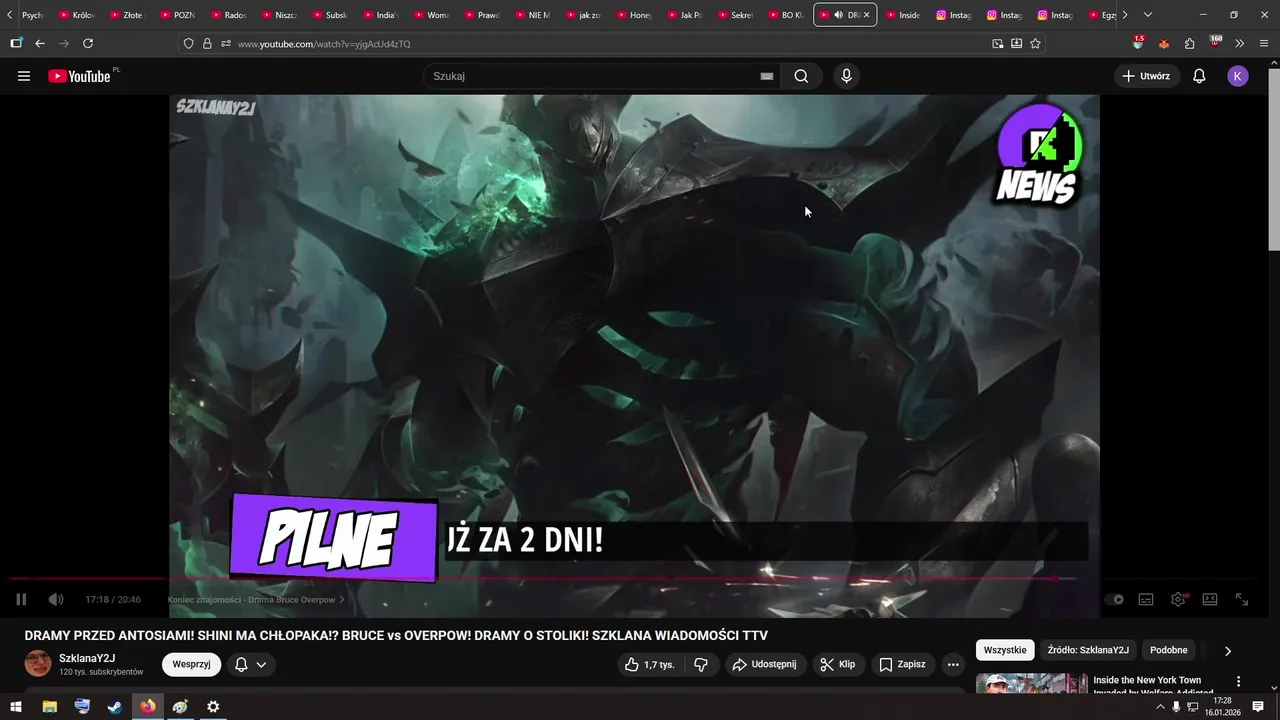Mute the playing tab via its speaker icon
Image resolution: width=1280 pixels, height=720 pixels.
coord(839,15)
